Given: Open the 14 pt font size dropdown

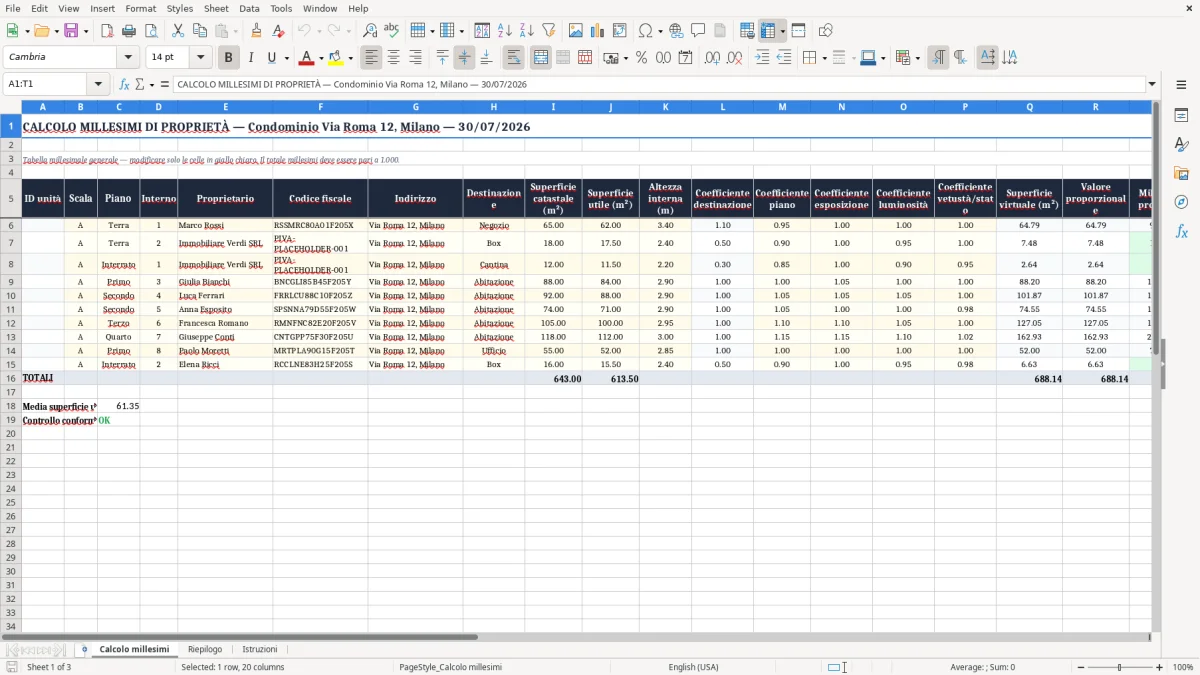Looking at the screenshot, I should [x=200, y=57].
